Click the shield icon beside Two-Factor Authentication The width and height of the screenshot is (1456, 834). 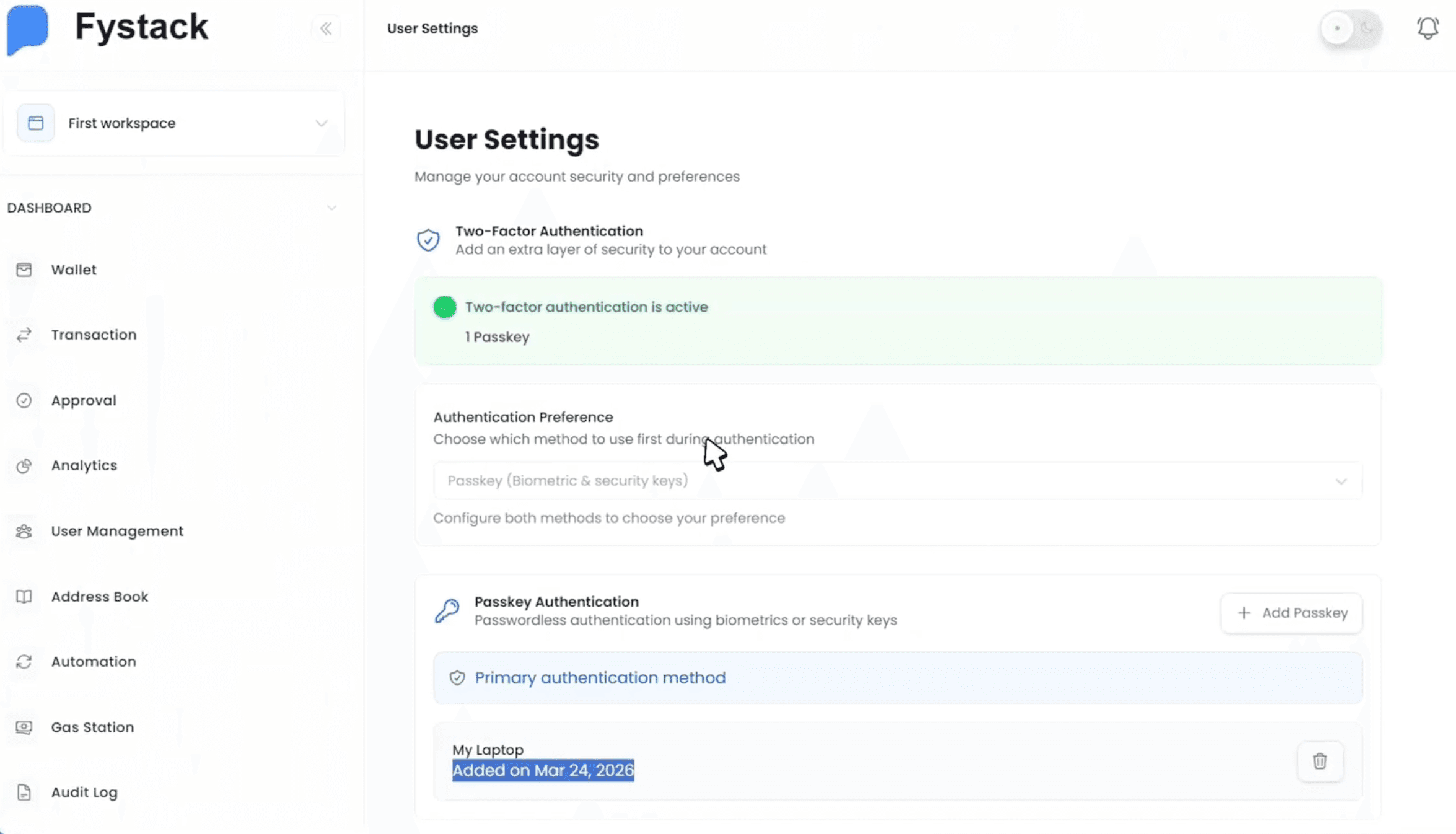[x=428, y=239]
